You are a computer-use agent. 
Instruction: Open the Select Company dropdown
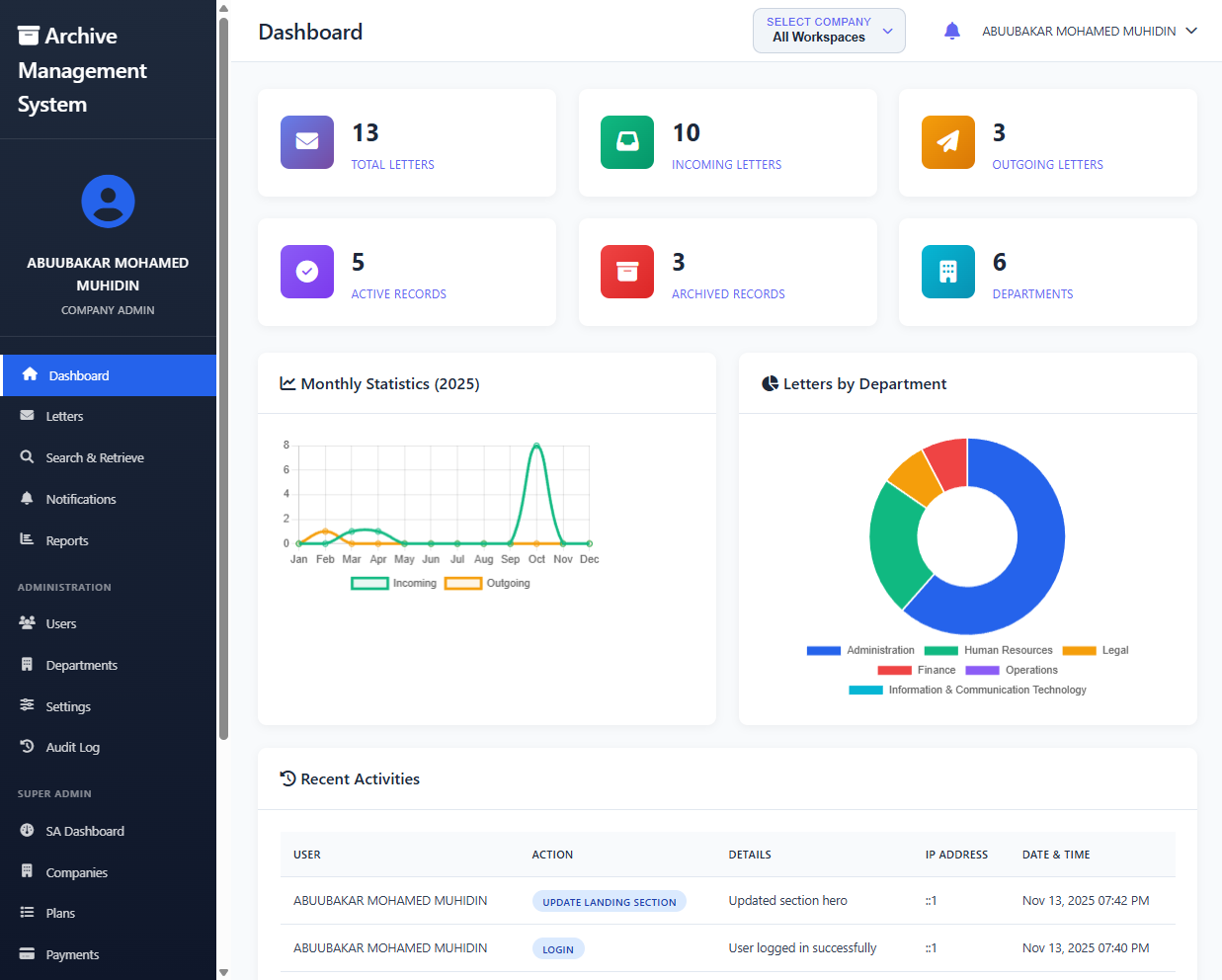pyautogui.click(x=829, y=31)
